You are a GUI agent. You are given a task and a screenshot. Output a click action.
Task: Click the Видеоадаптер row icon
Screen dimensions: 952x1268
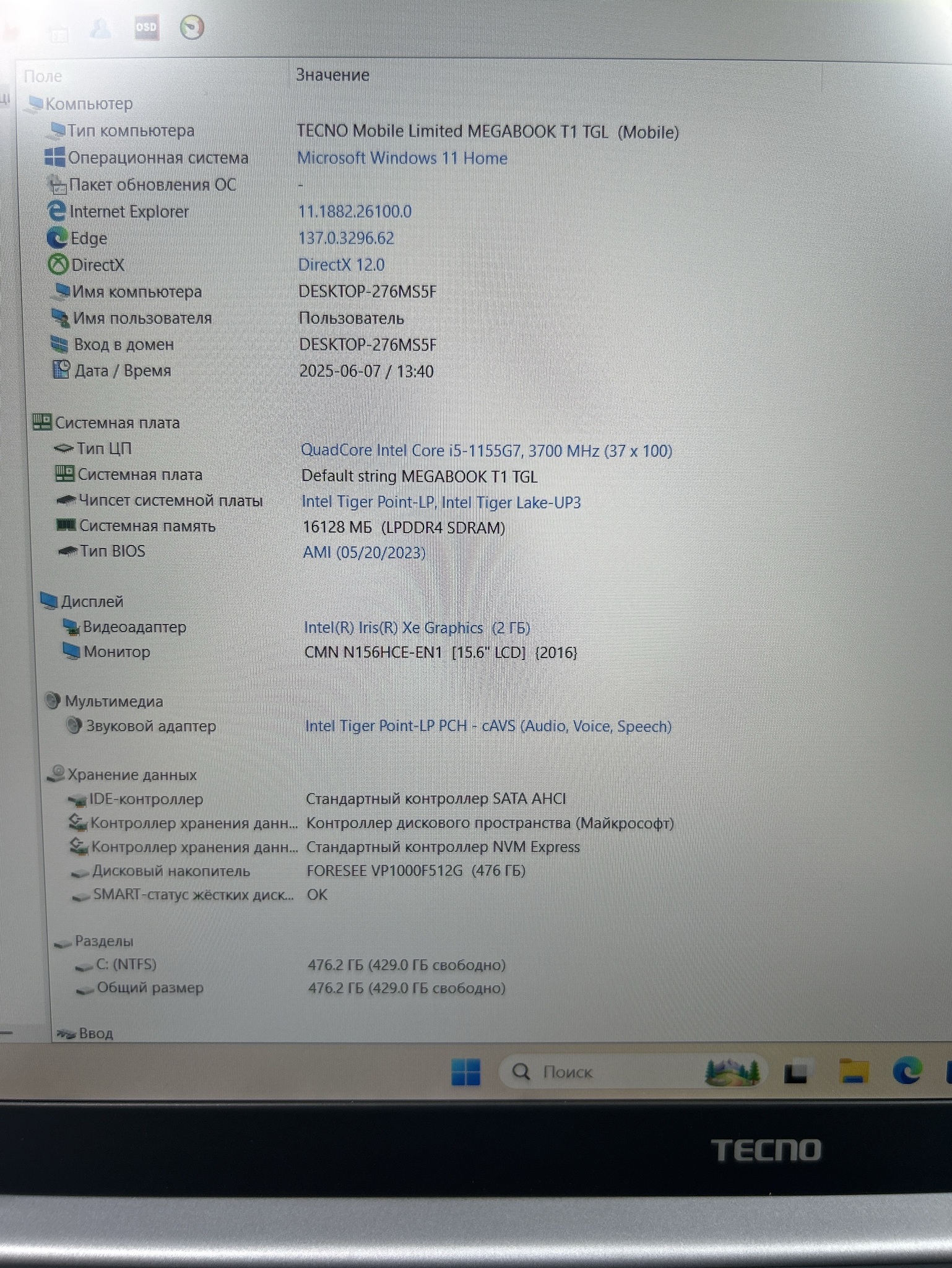tap(71, 627)
